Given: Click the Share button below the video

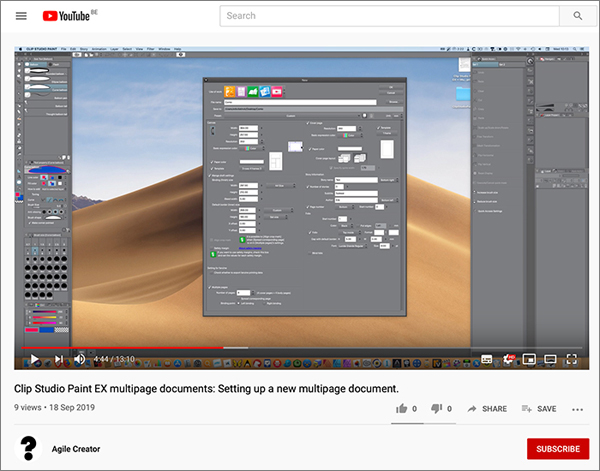Looking at the screenshot, I should pyautogui.click(x=486, y=409).
